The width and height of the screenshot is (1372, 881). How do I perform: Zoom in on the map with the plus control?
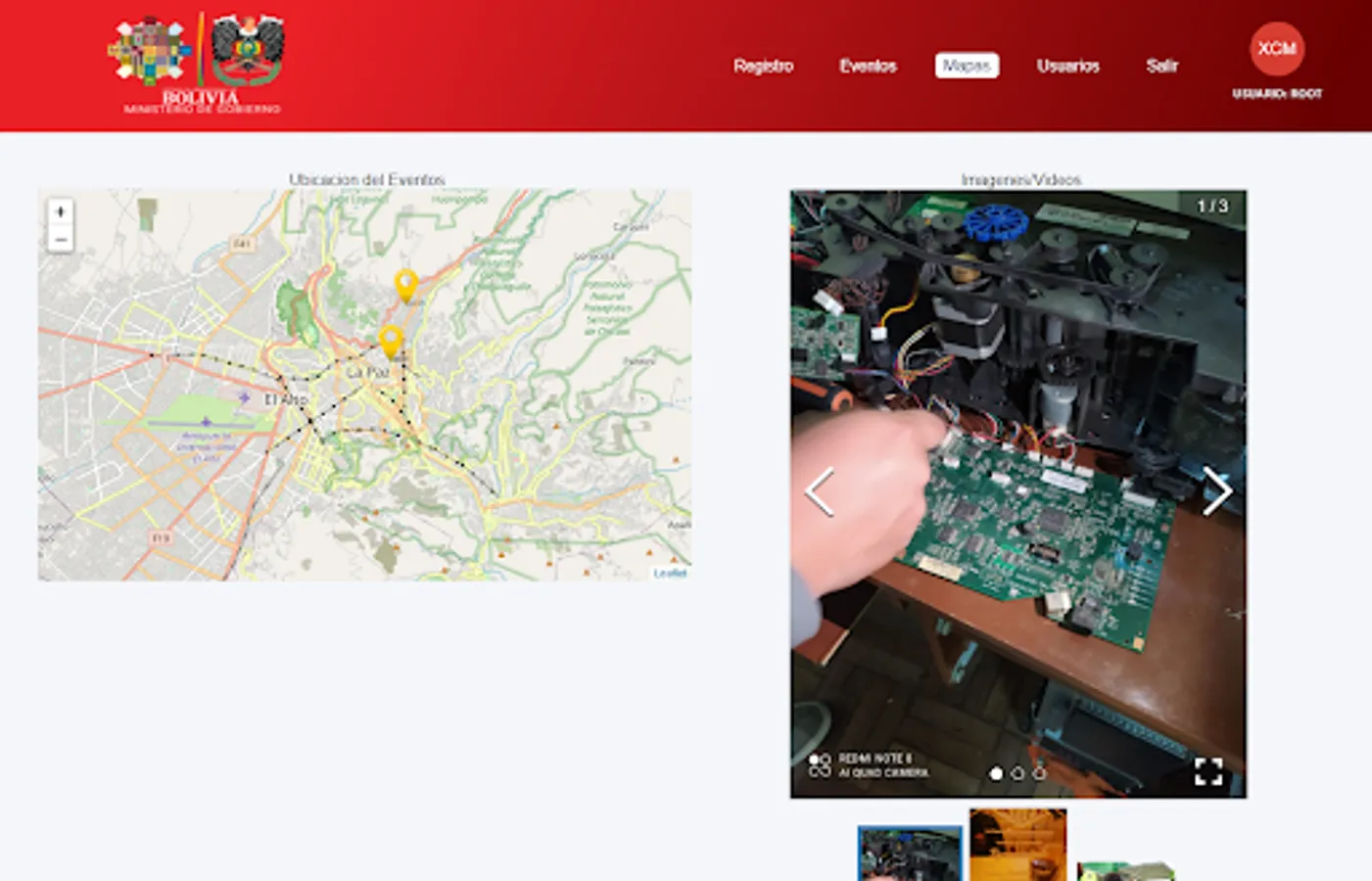click(x=61, y=210)
